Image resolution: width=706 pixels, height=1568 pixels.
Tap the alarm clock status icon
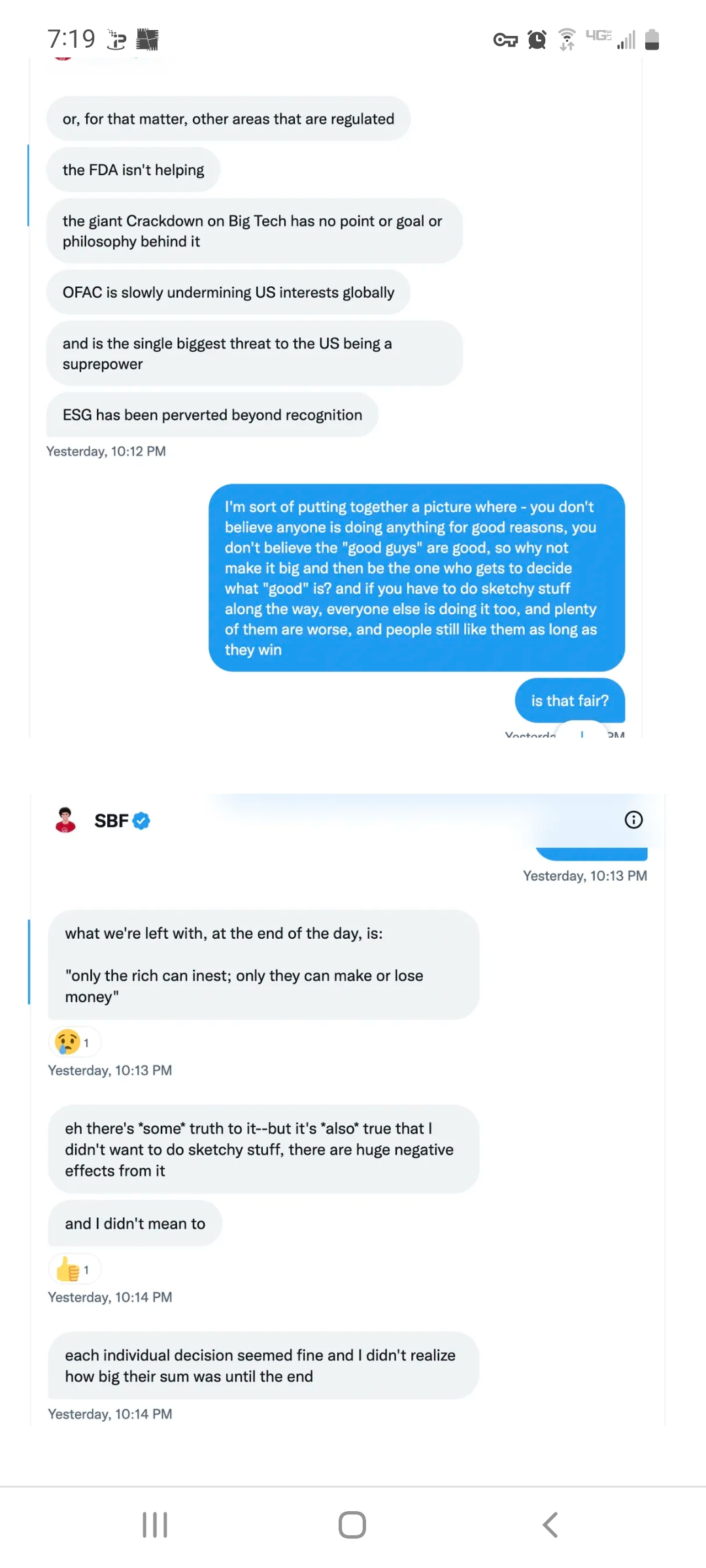pyautogui.click(x=537, y=40)
